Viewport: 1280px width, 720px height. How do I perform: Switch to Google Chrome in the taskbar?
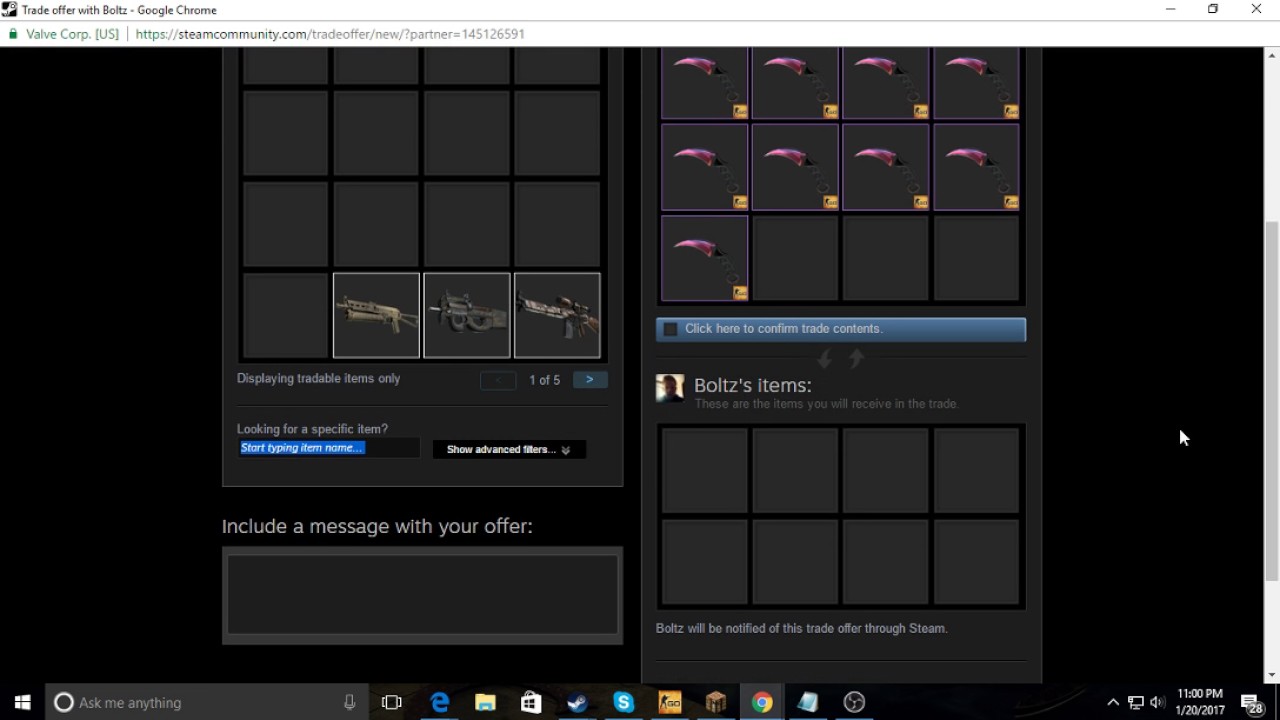pos(762,702)
